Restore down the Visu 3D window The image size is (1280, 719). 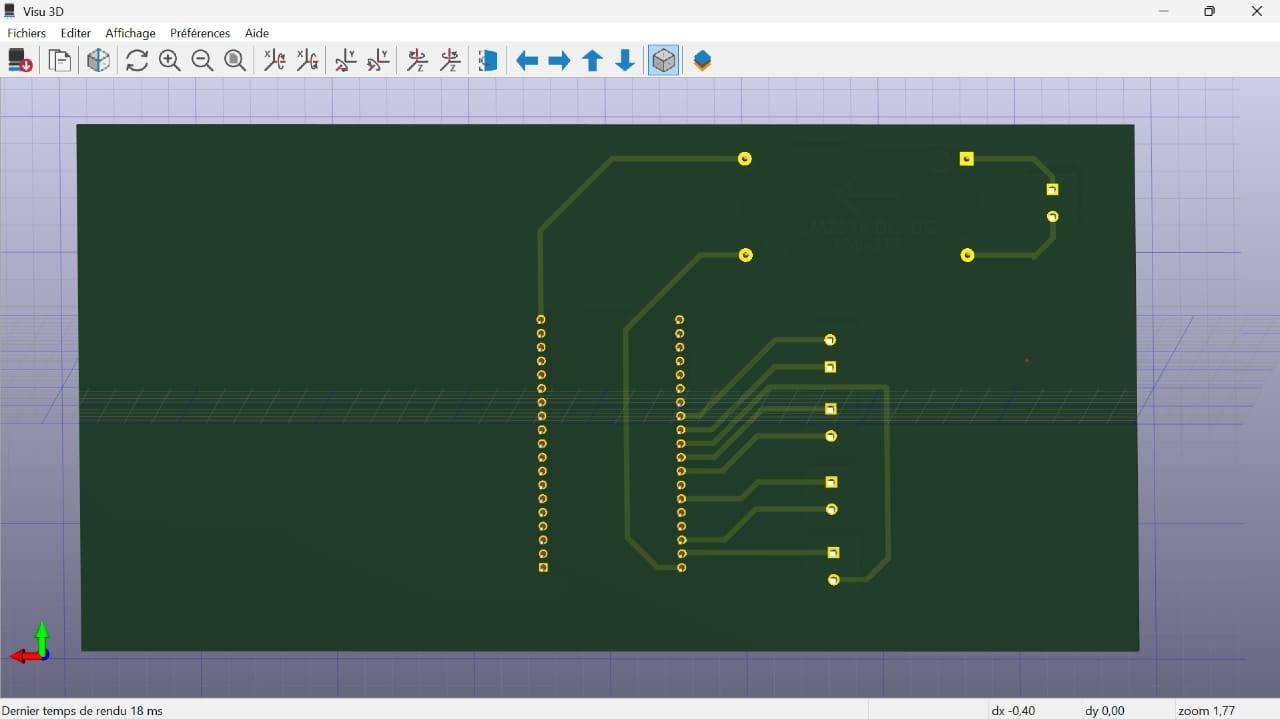(1209, 11)
